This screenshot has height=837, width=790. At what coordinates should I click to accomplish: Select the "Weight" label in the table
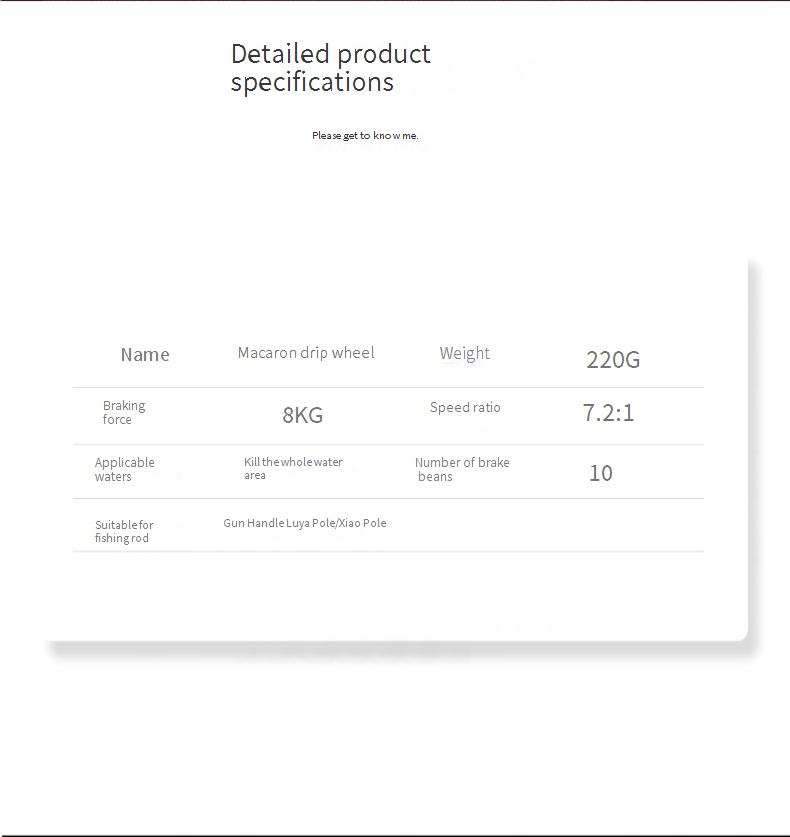464,353
